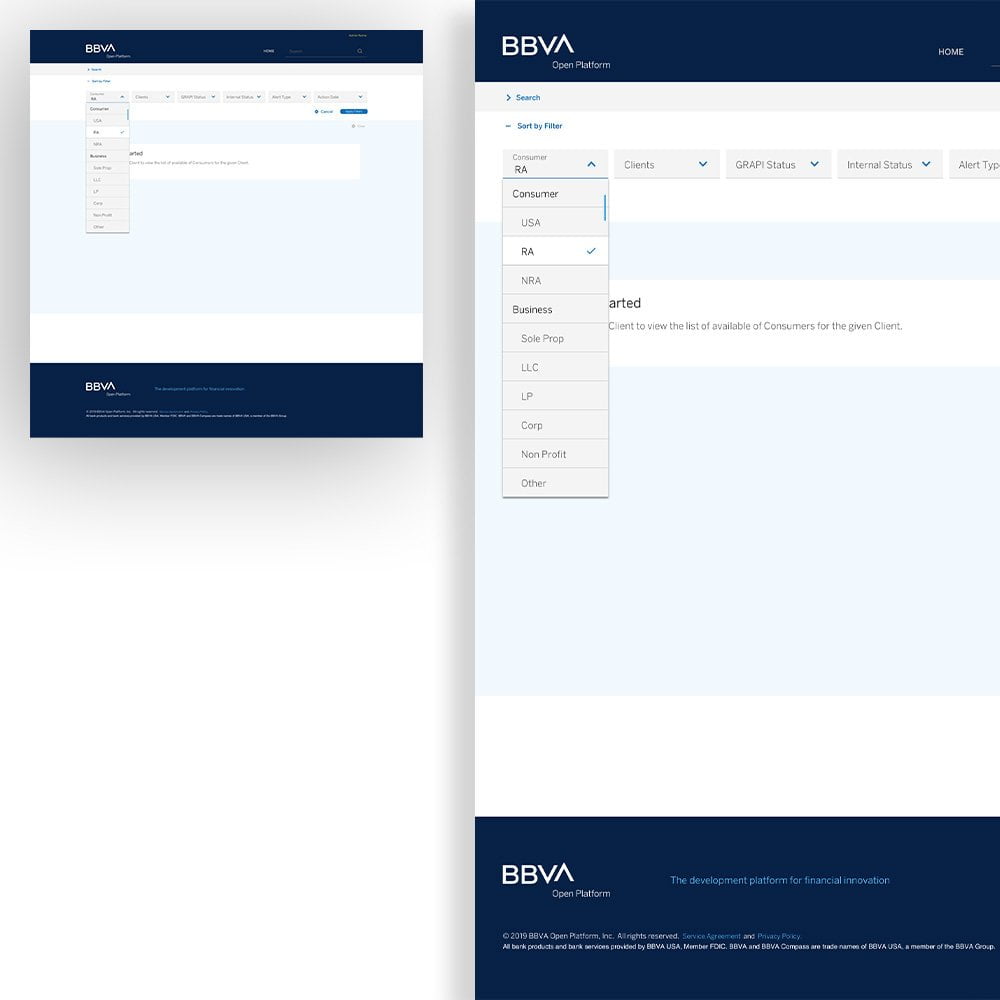1000x1000 pixels.
Task: Click the checkmark beside RA in enlarged list
Action: coord(591,251)
